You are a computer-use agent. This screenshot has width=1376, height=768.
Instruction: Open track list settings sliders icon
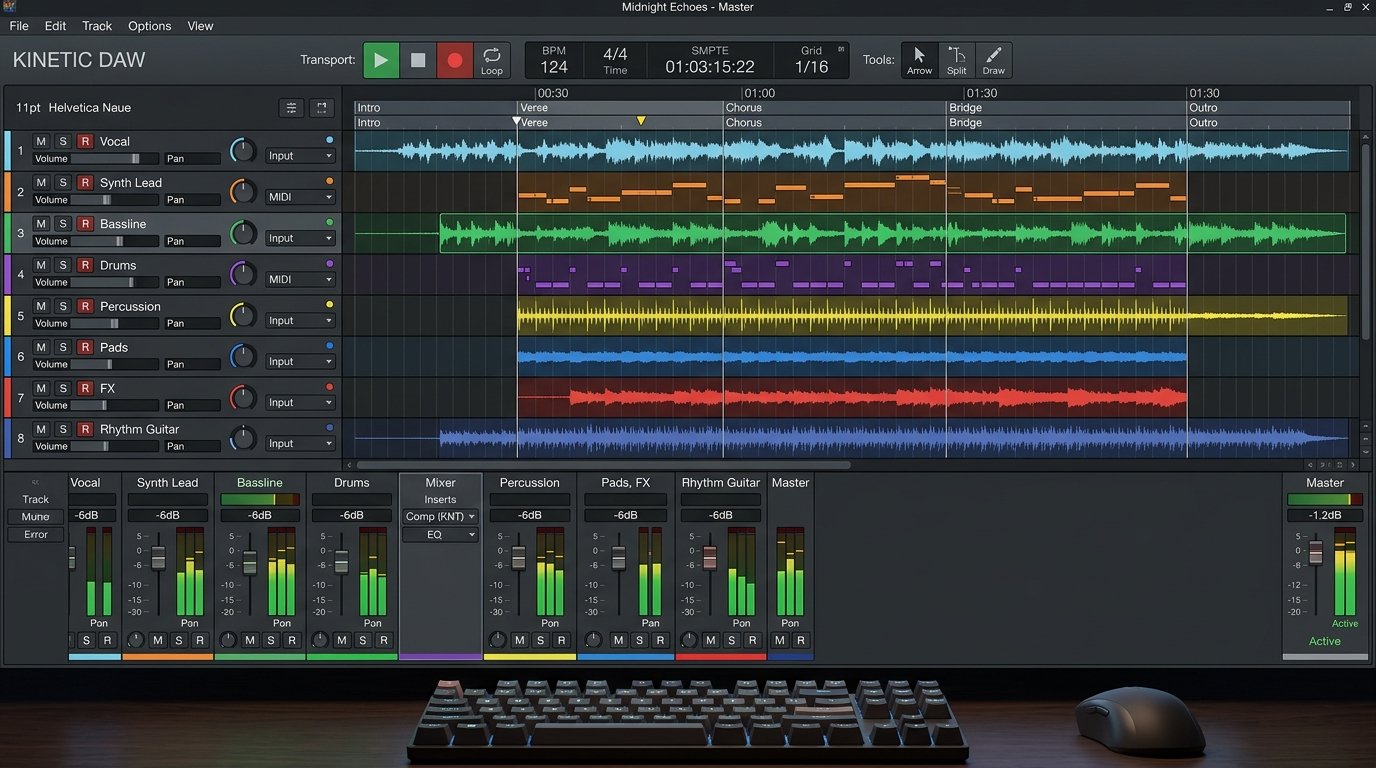291,108
